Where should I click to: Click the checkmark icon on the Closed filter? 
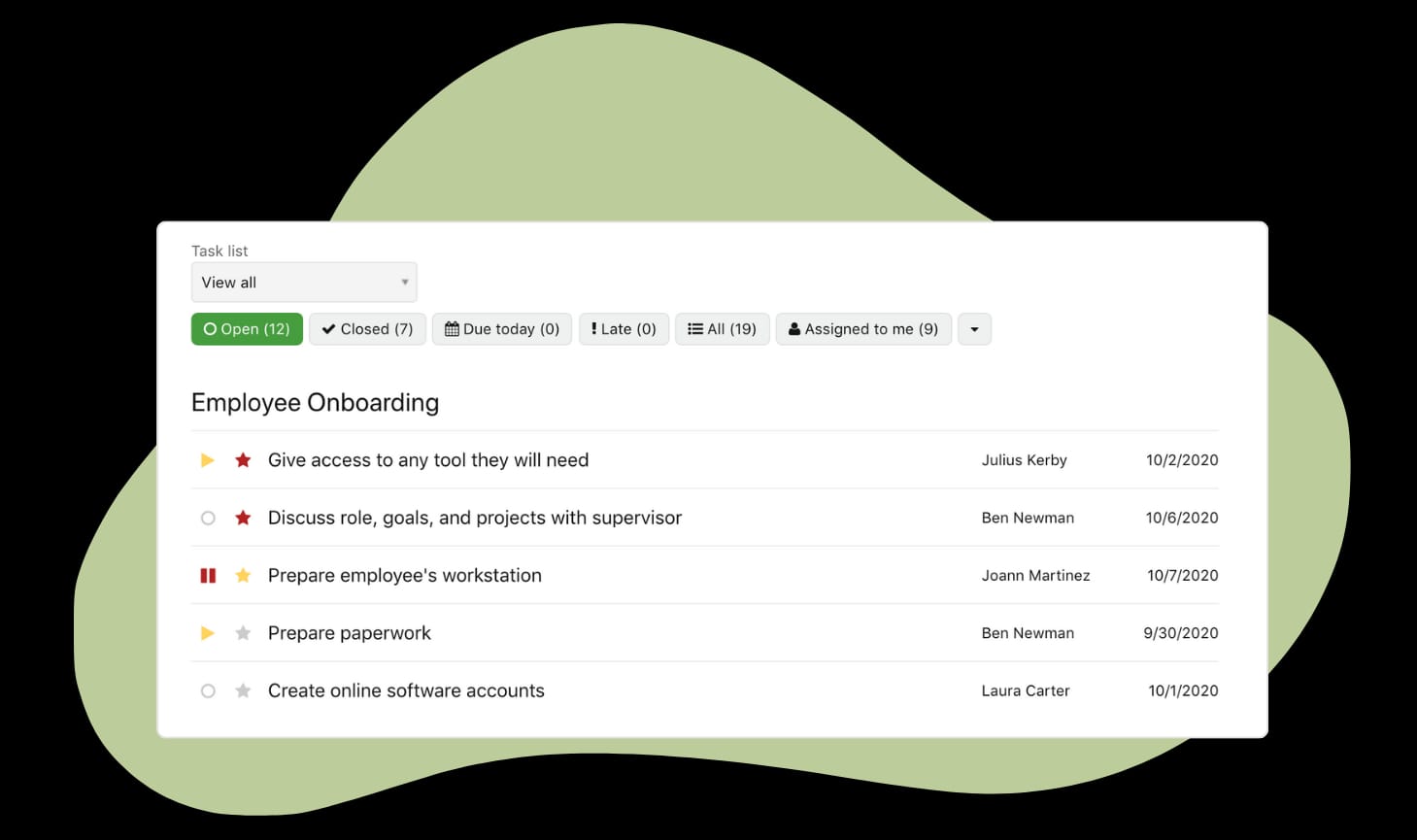point(328,328)
